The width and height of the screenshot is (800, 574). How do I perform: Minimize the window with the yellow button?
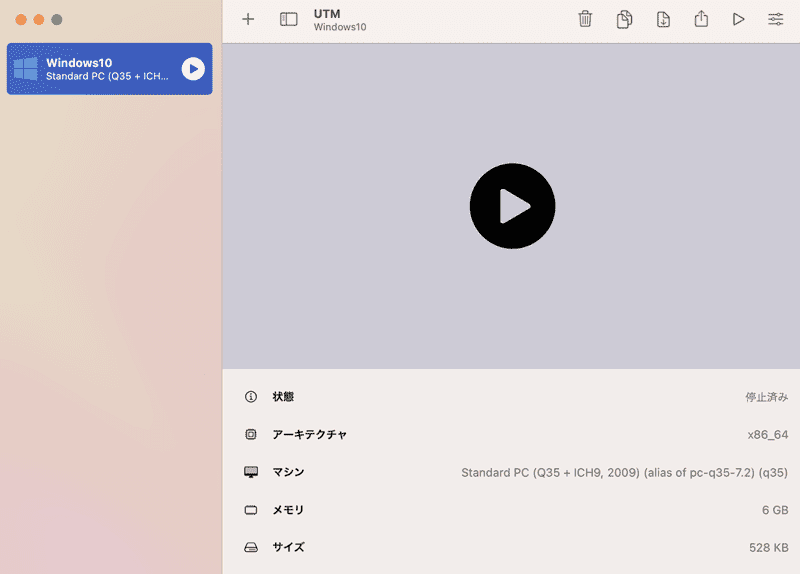click(x=39, y=19)
